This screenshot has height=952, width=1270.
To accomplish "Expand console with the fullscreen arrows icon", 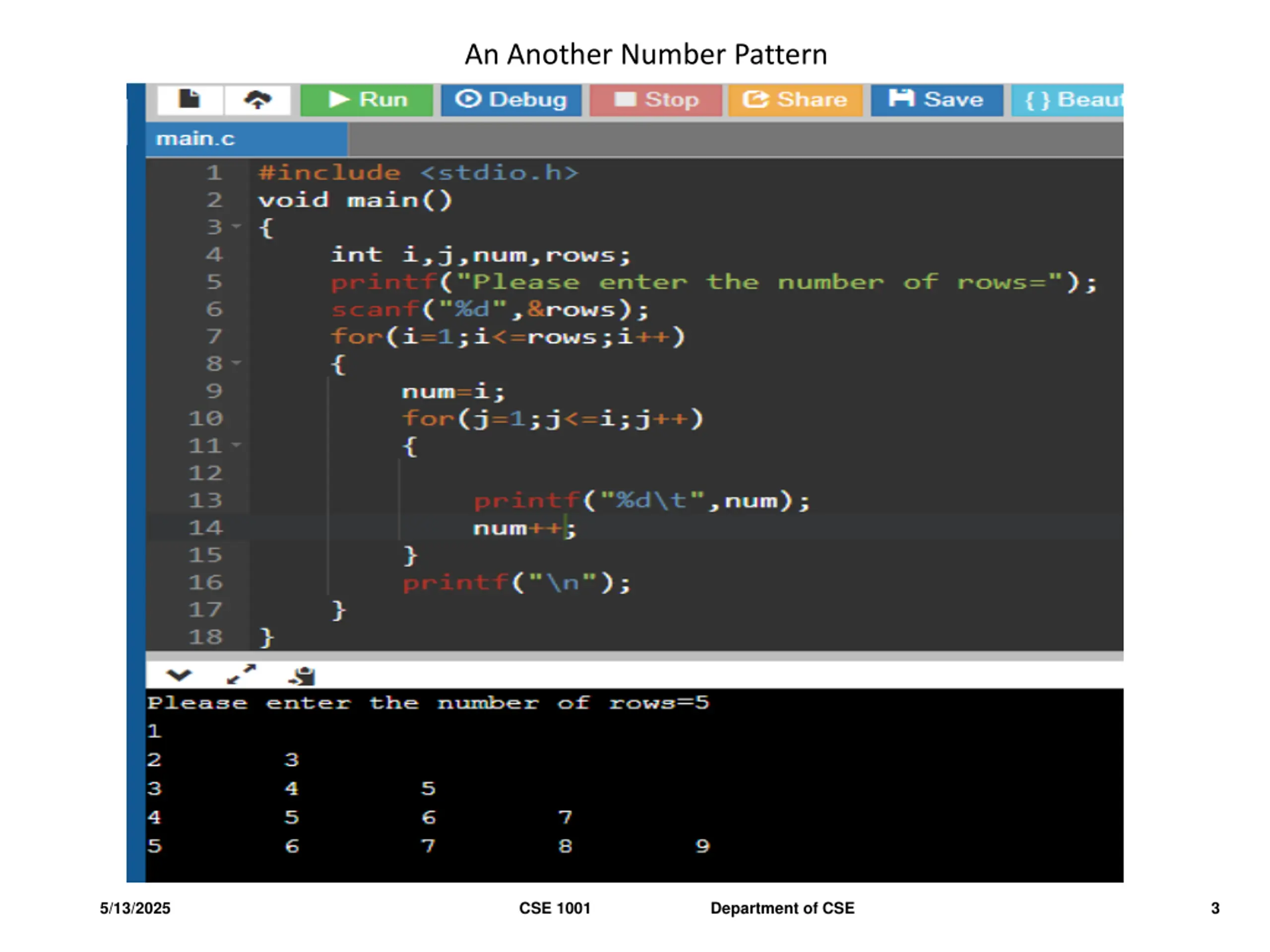I will pos(241,674).
